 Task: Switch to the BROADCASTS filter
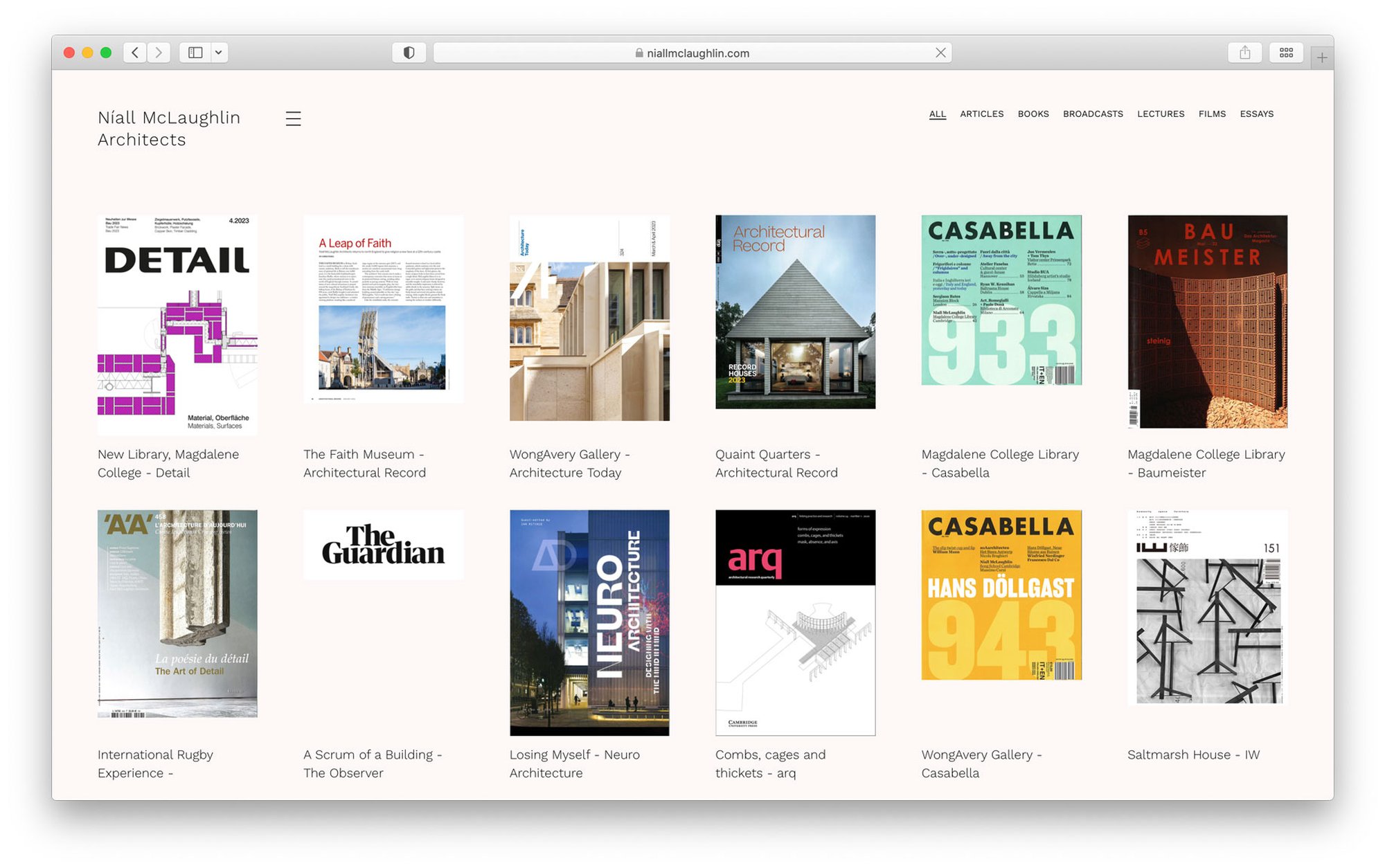(x=1093, y=114)
